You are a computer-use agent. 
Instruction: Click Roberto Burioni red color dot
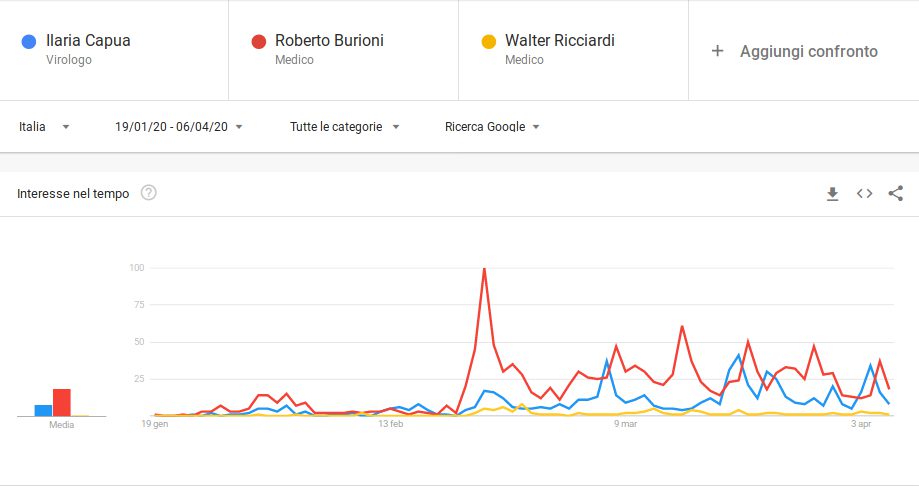click(x=258, y=42)
